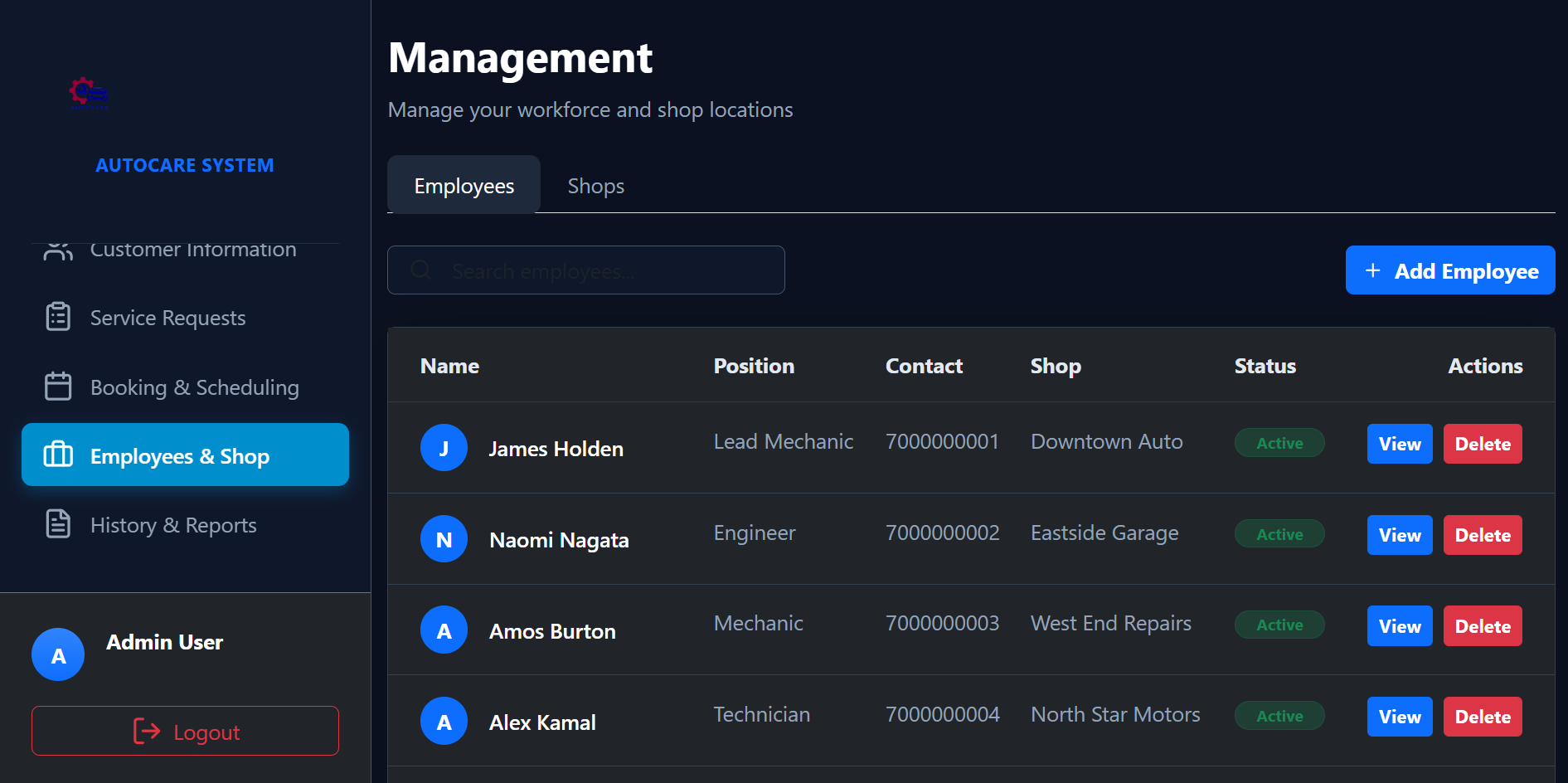Click the Engineer position cell

[x=755, y=533]
